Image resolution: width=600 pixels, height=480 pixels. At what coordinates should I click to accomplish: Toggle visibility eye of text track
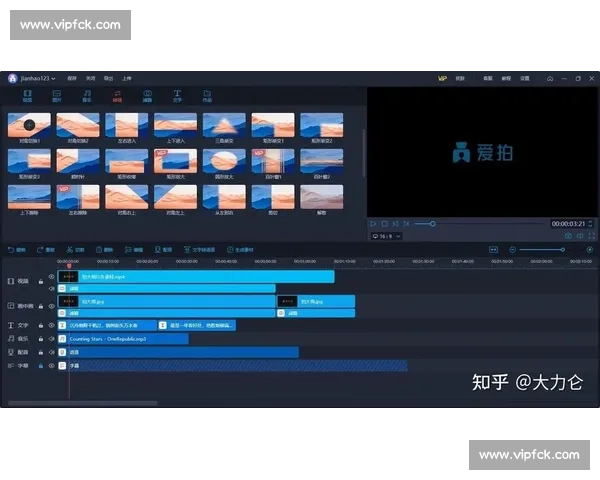pyautogui.click(x=51, y=325)
